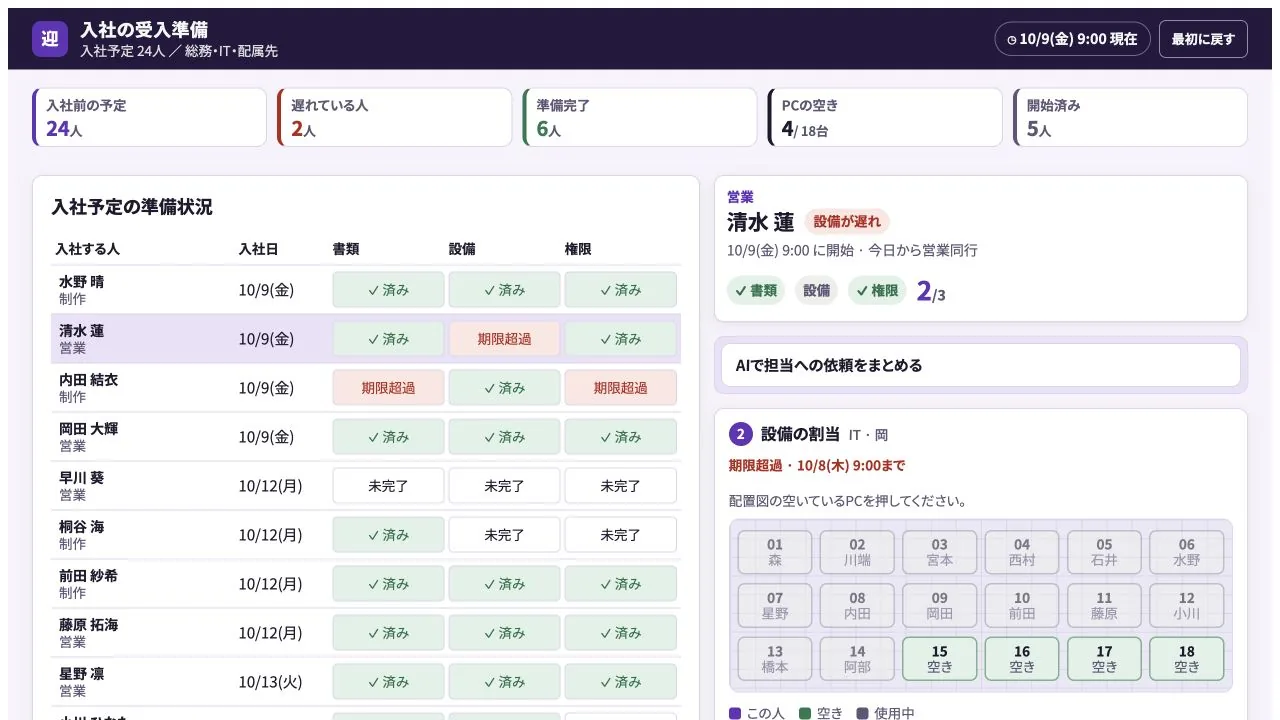1280x720 pixels.
Task: Click occupied seat 12 小川
Action: 1186,606
